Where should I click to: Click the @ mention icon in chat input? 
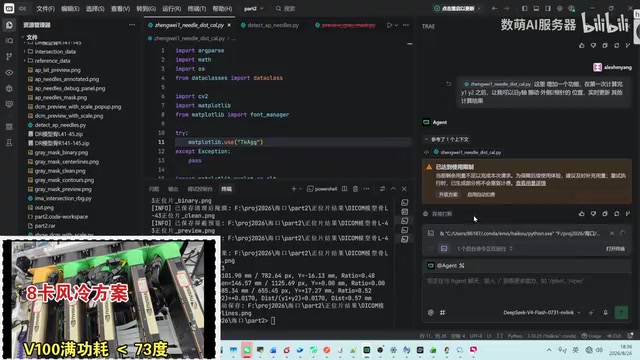(431, 313)
